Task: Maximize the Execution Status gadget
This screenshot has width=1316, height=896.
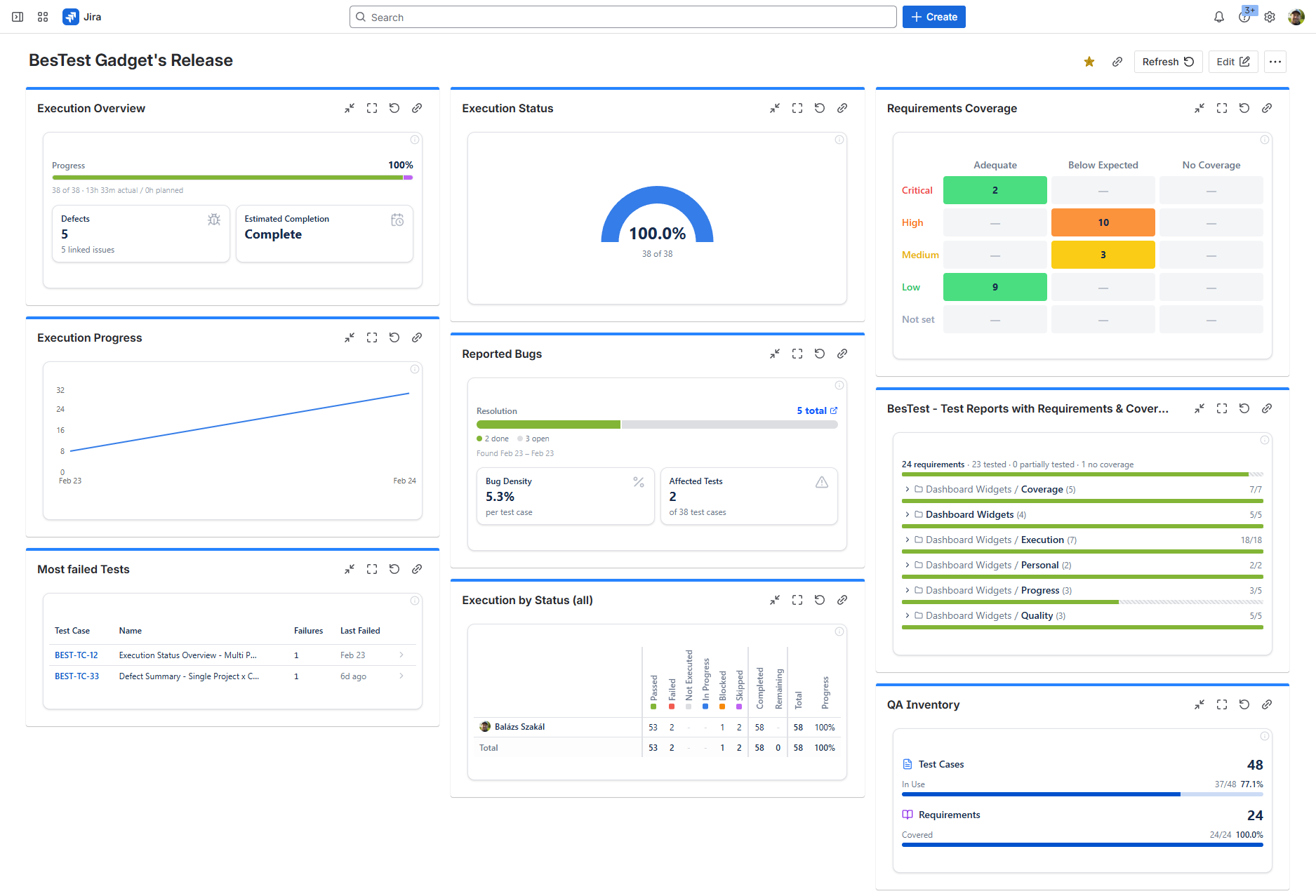Action: click(797, 108)
